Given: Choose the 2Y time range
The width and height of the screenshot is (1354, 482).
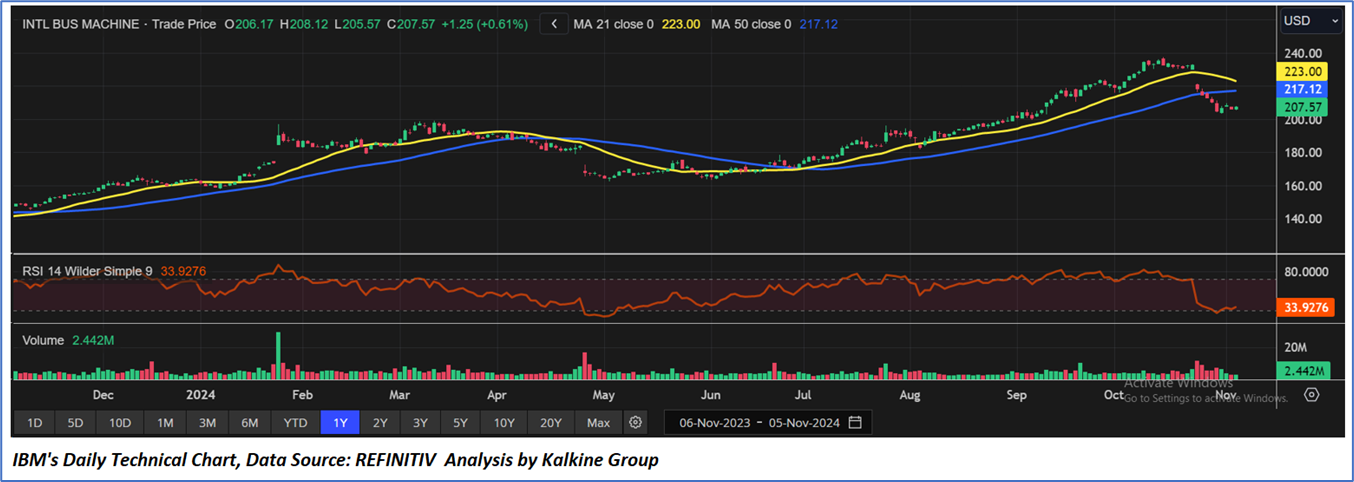Looking at the screenshot, I should (x=380, y=423).
